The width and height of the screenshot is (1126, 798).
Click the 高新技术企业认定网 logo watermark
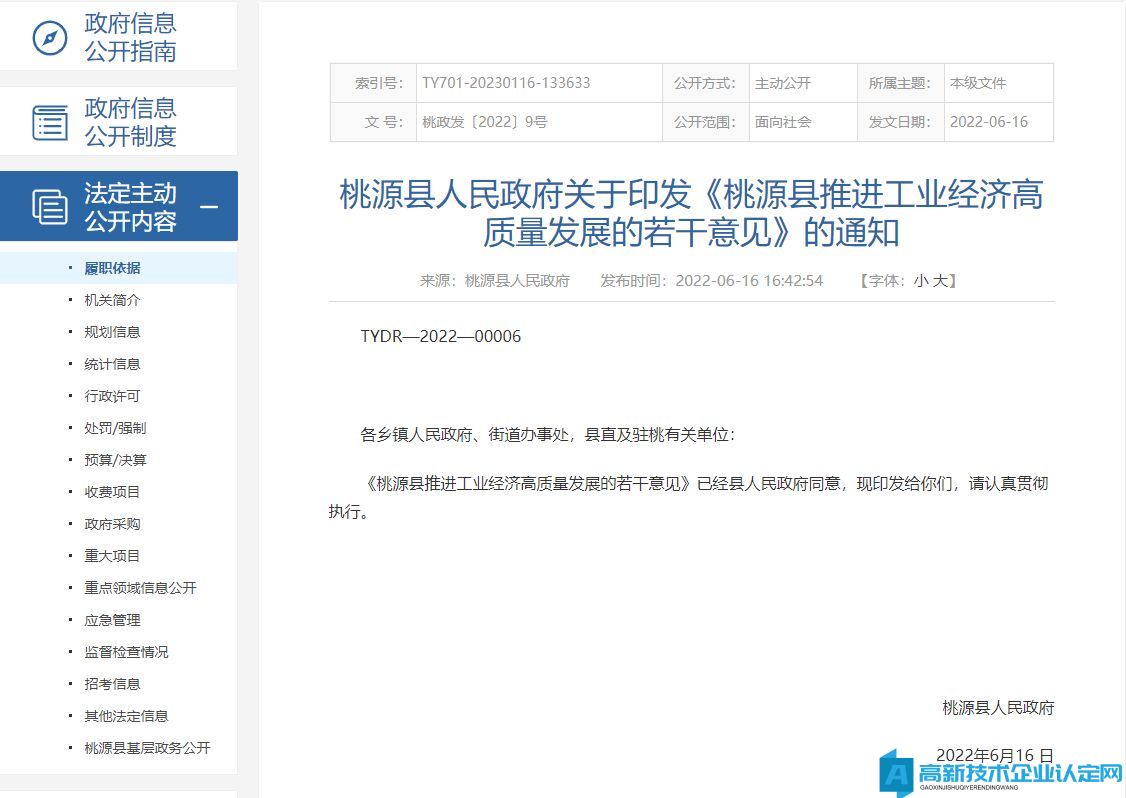pos(1001,773)
